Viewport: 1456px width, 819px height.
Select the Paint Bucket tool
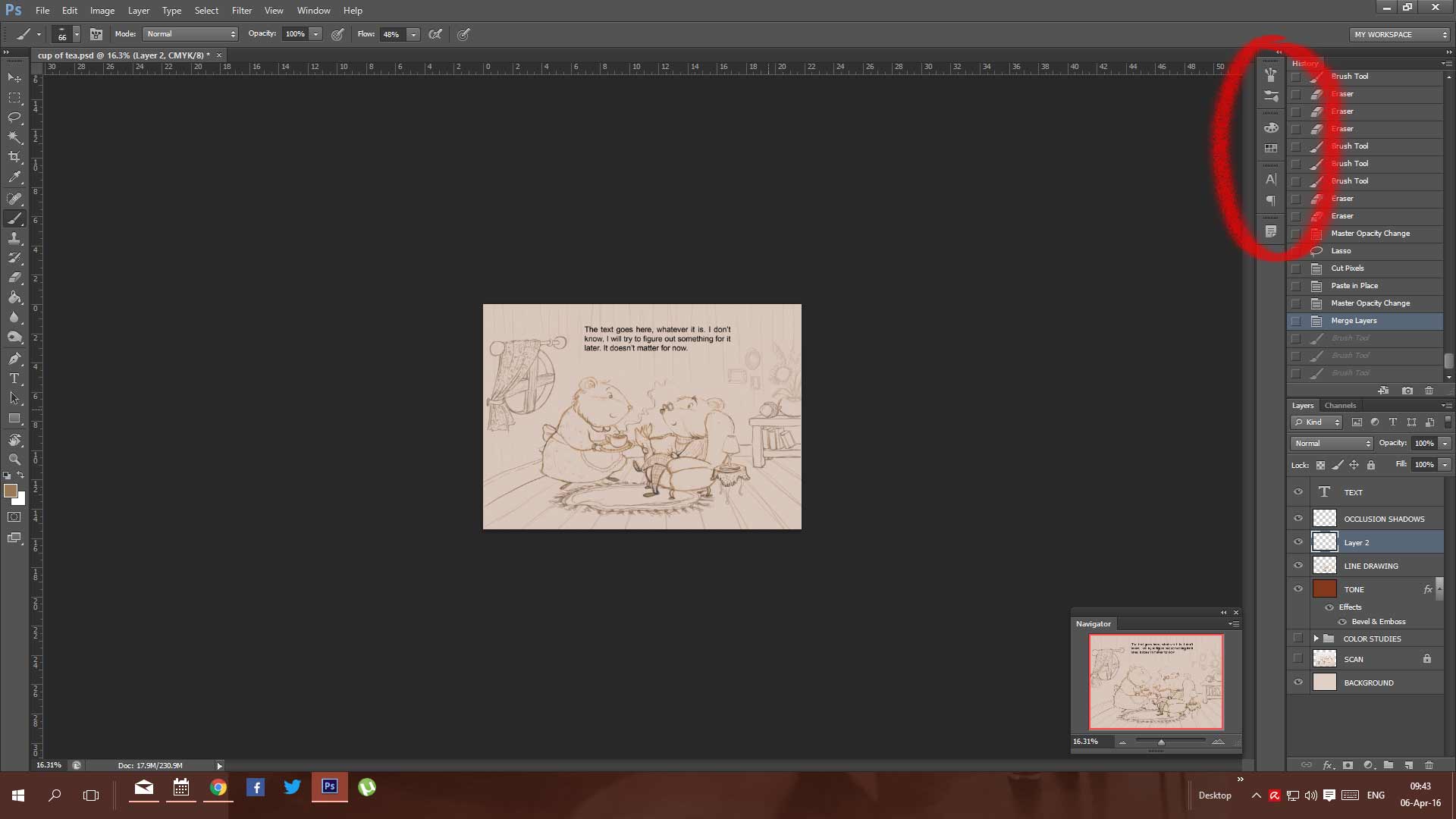tap(14, 297)
